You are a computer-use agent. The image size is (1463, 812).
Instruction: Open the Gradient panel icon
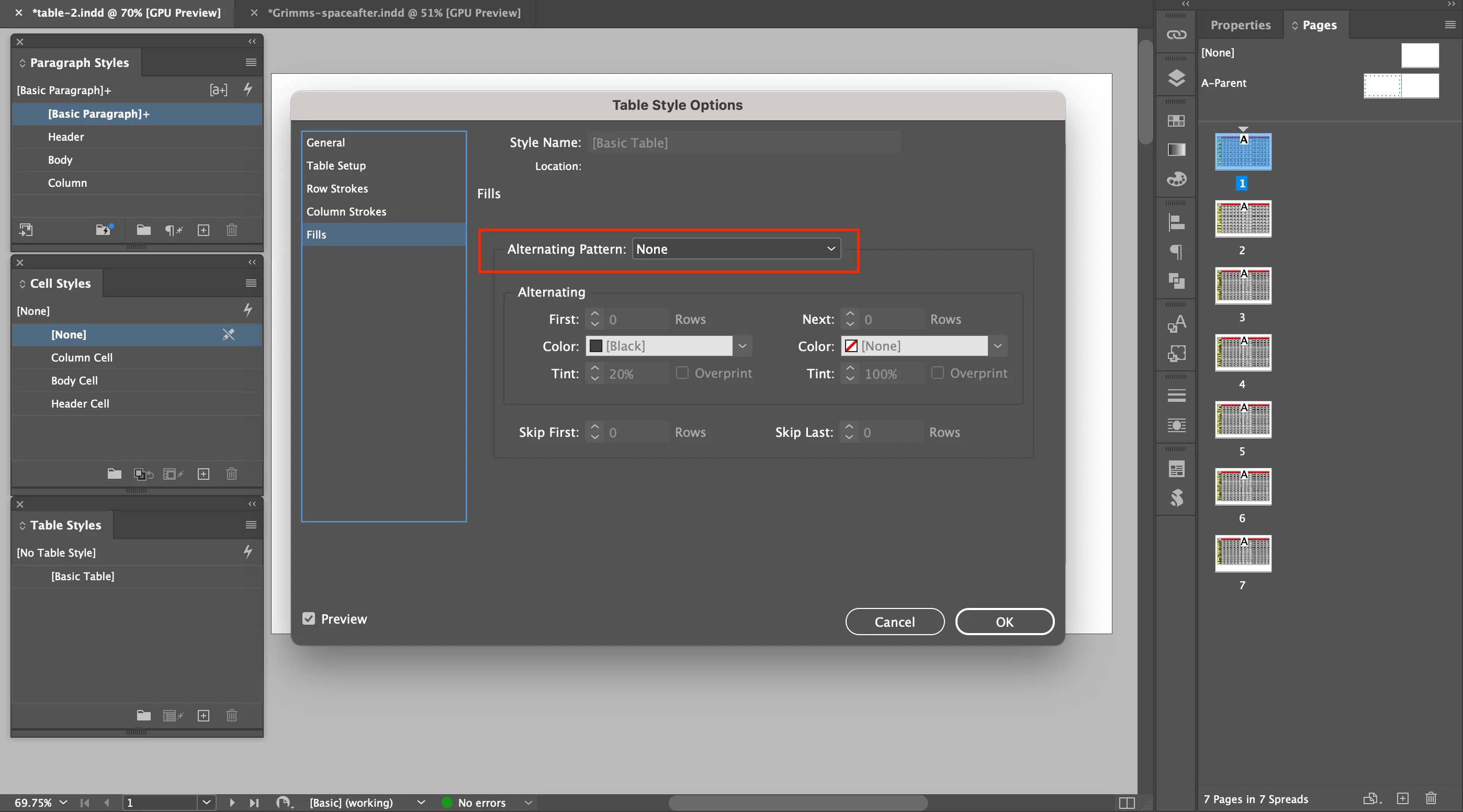point(1176,150)
